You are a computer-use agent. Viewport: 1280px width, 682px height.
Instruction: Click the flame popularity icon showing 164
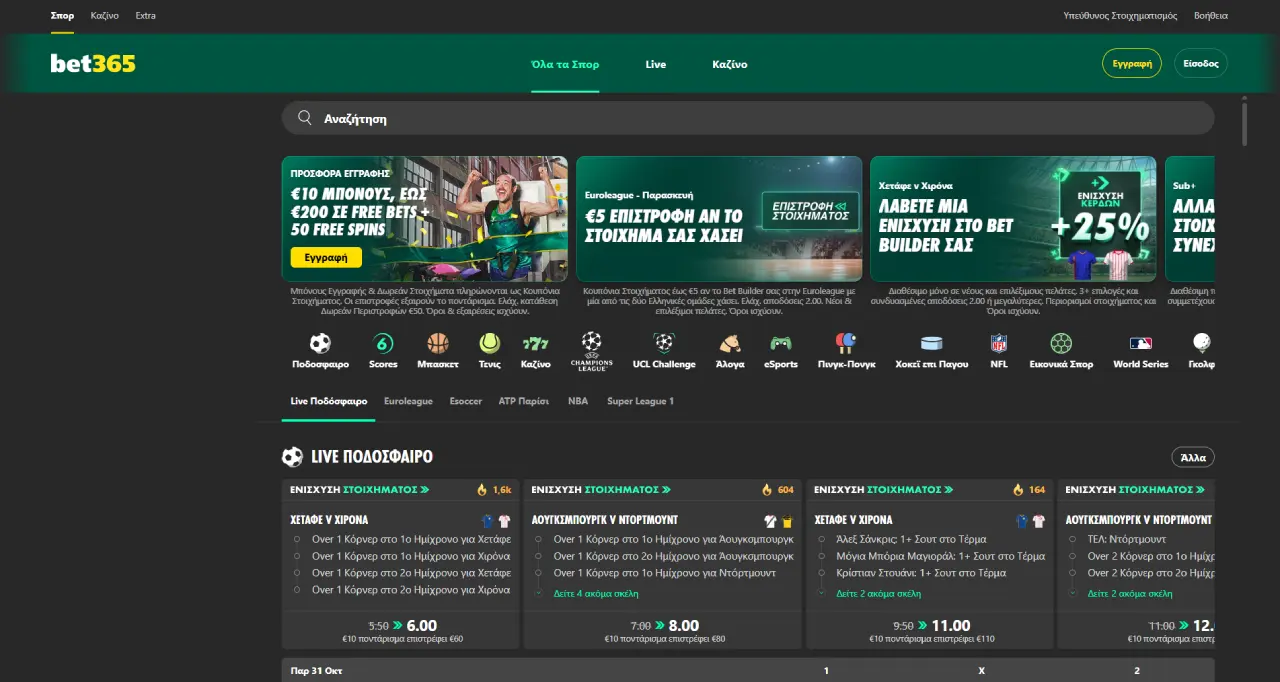coord(1018,490)
